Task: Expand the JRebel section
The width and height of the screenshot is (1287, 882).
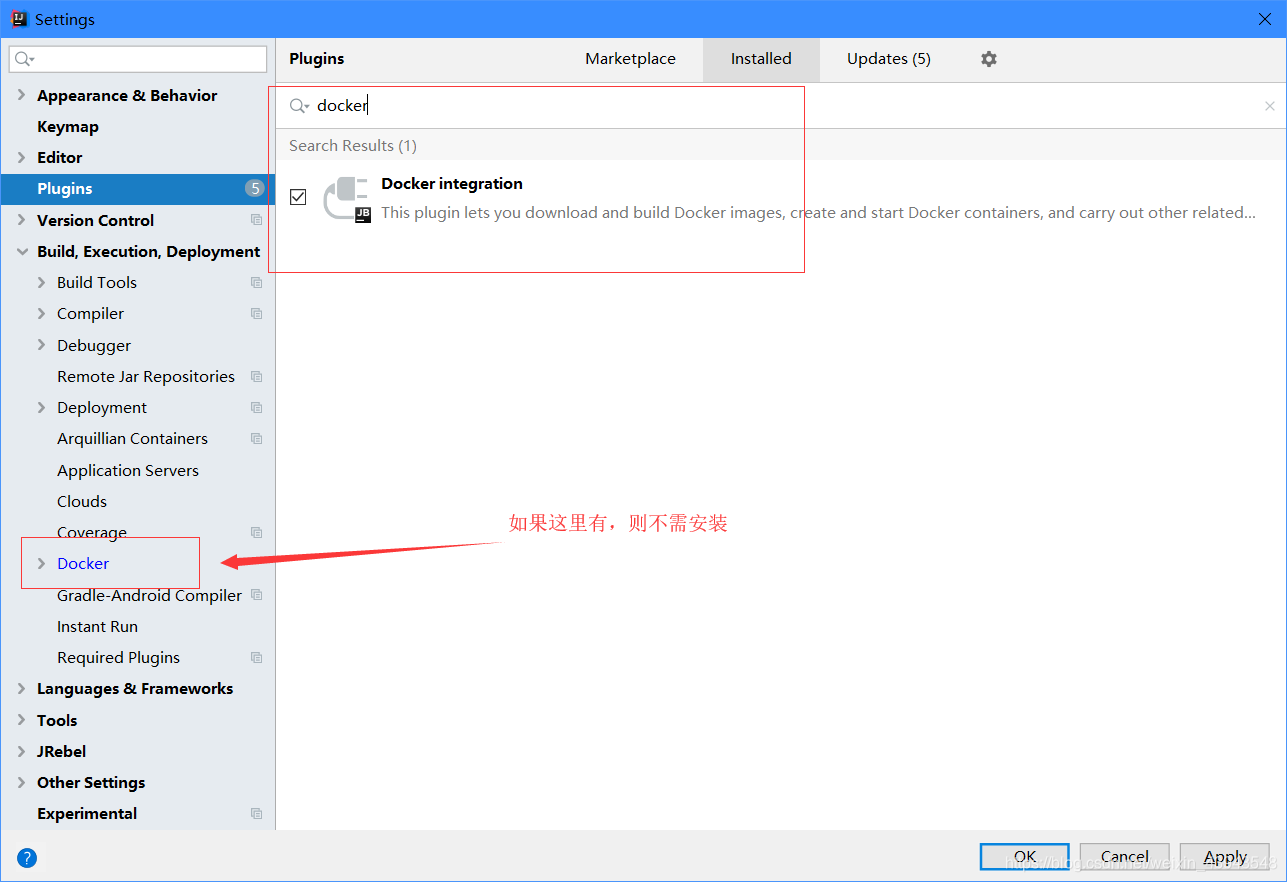Action: point(22,752)
